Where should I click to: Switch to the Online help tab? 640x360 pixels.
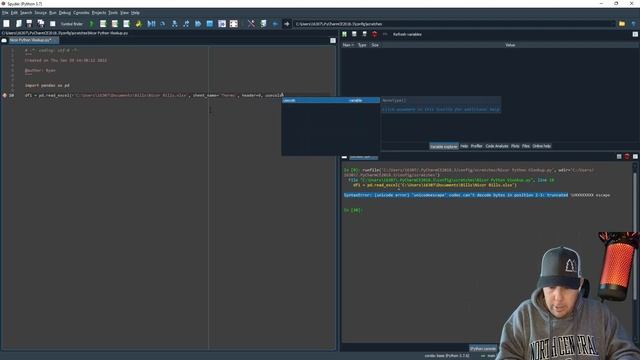click(542, 146)
